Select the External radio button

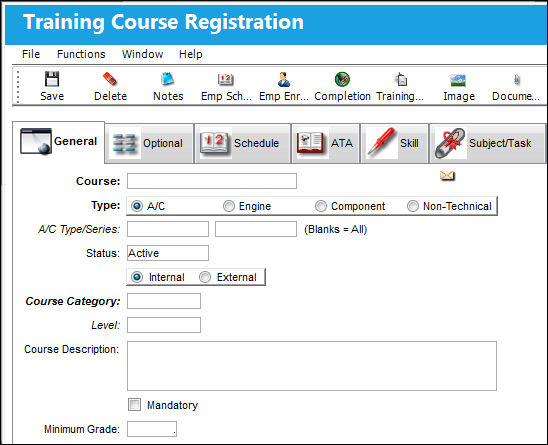(205, 277)
